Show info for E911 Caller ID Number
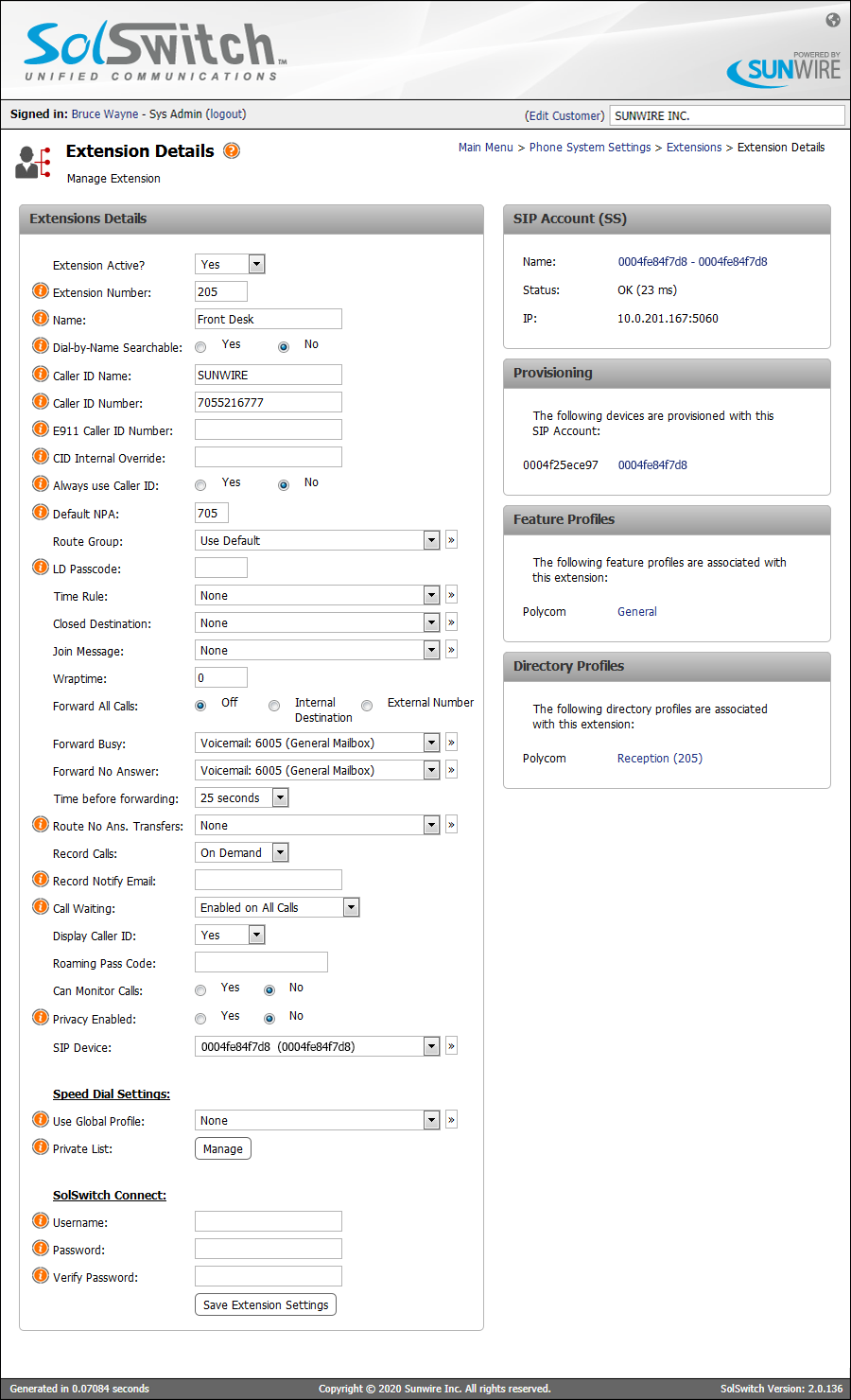The image size is (851, 1400). [x=41, y=429]
